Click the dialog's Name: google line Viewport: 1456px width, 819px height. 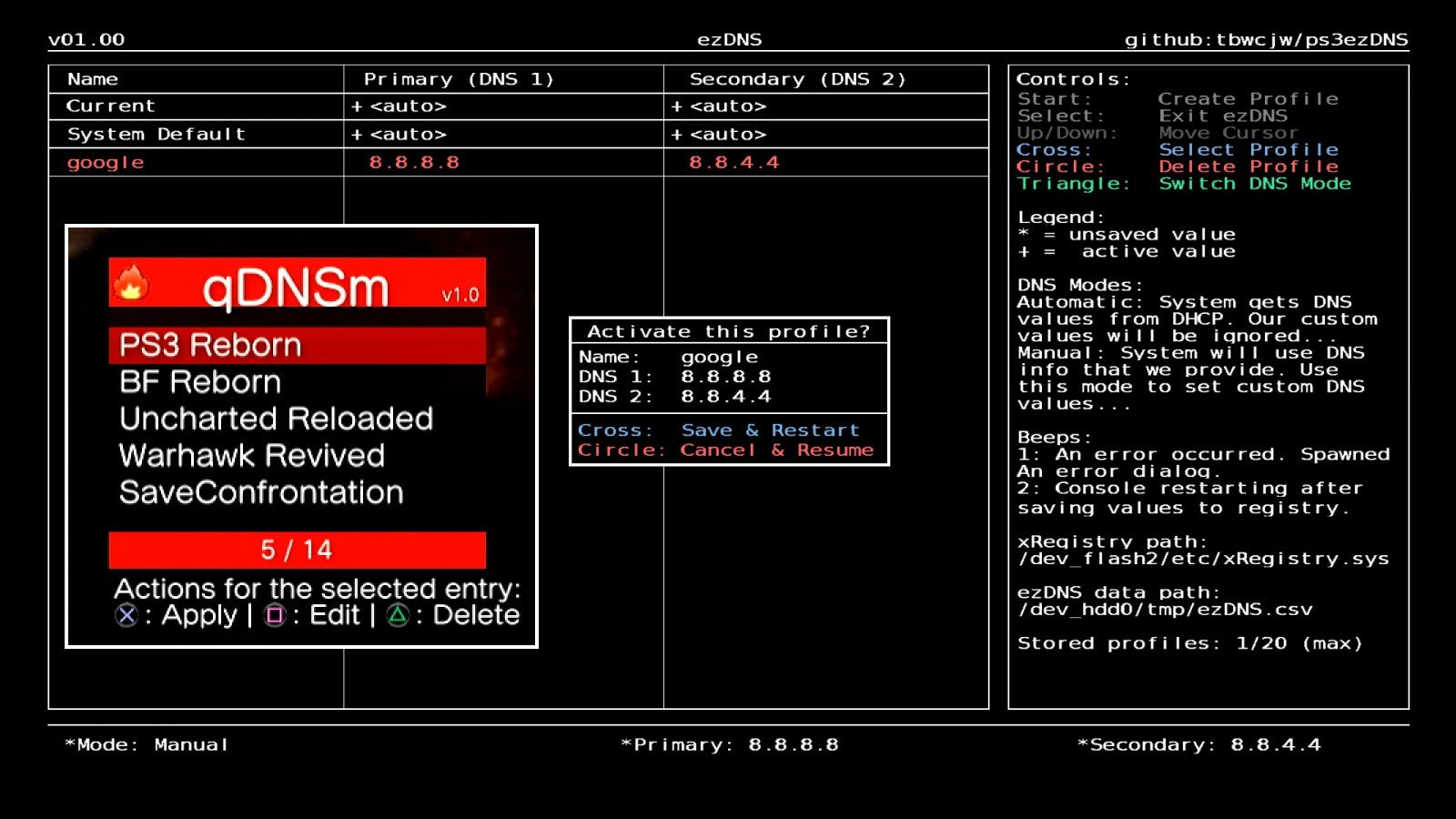pos(669,357)
